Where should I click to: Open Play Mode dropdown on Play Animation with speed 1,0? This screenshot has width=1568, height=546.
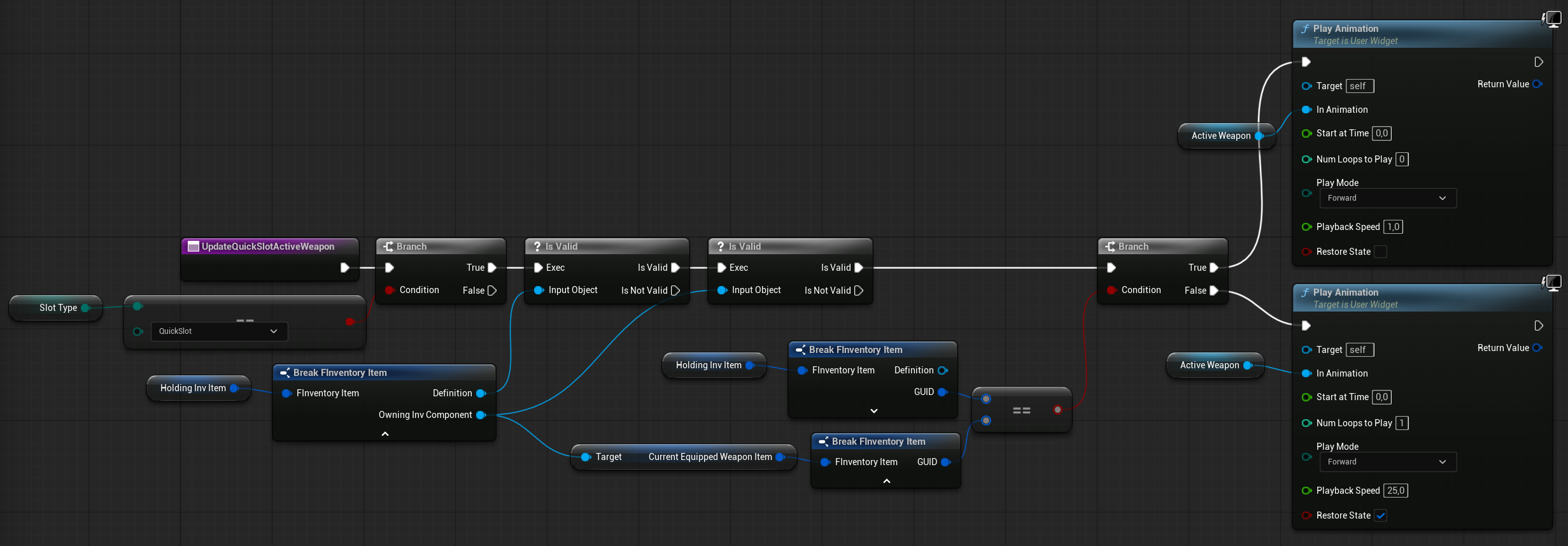point(1387,198)
